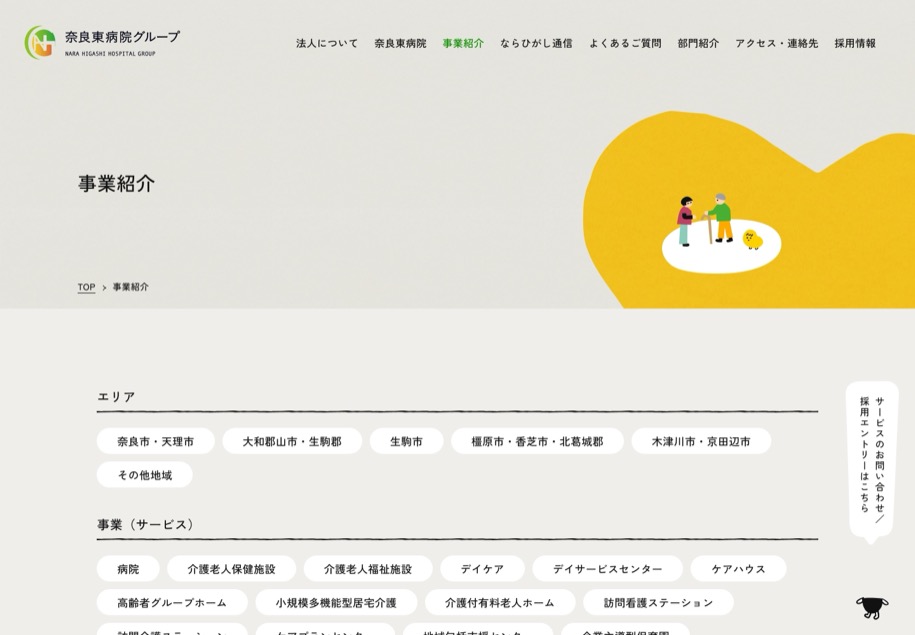
Task: Open the 法人について menu item
Action: [x=327, y=43]
